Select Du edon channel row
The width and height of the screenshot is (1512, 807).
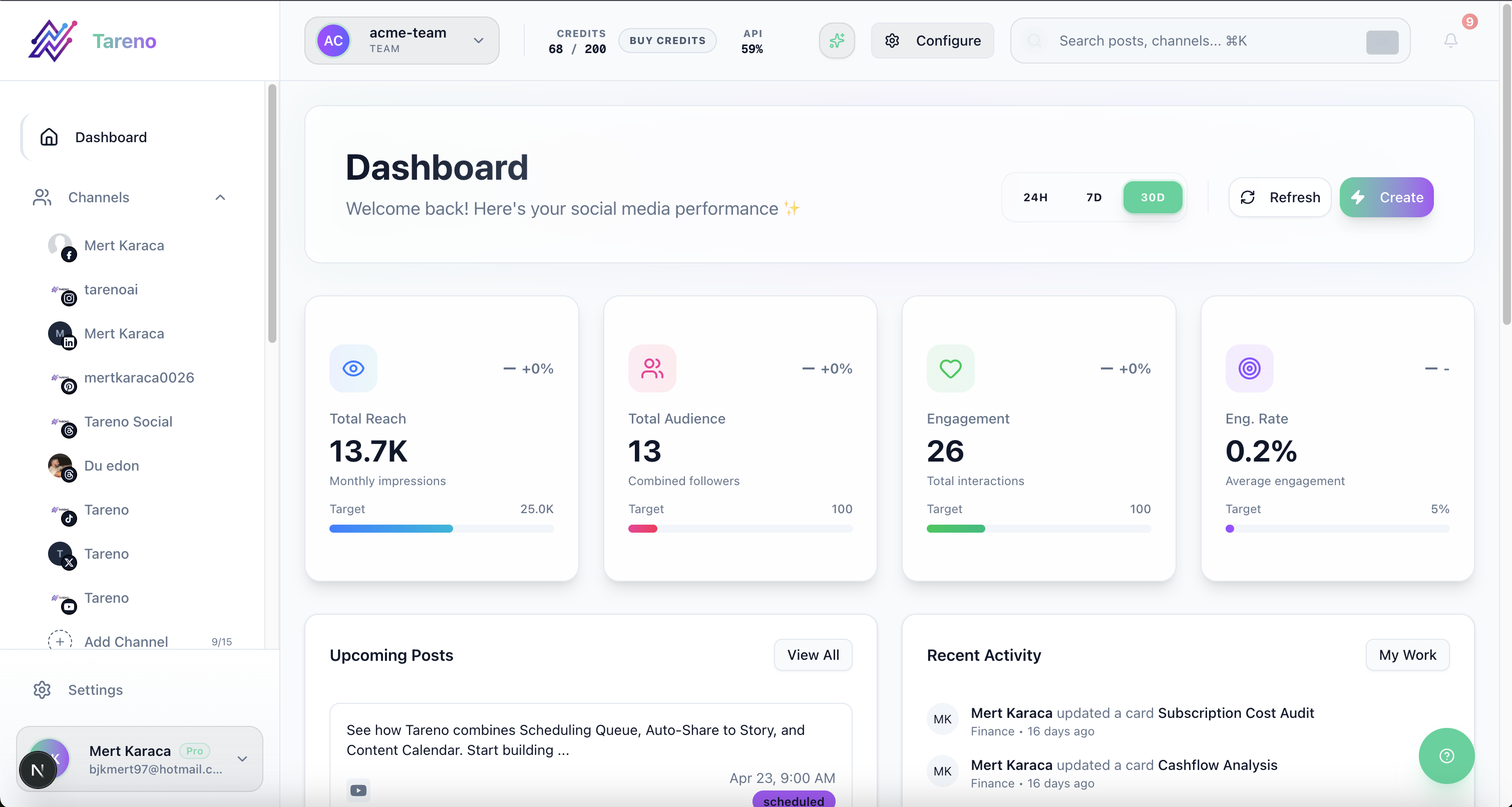click(x=141, y=466)
